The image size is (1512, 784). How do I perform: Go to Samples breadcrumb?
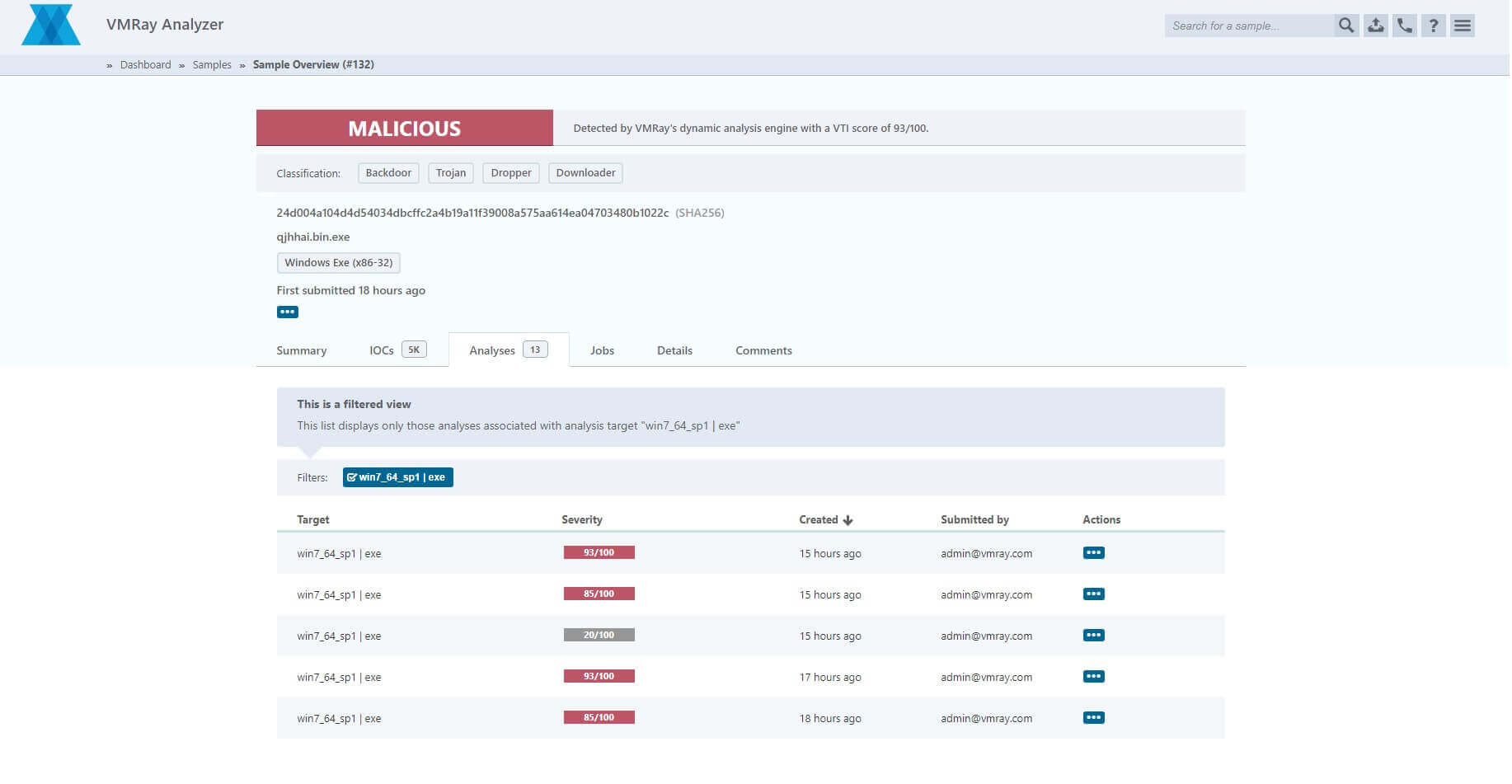point(212,64)
